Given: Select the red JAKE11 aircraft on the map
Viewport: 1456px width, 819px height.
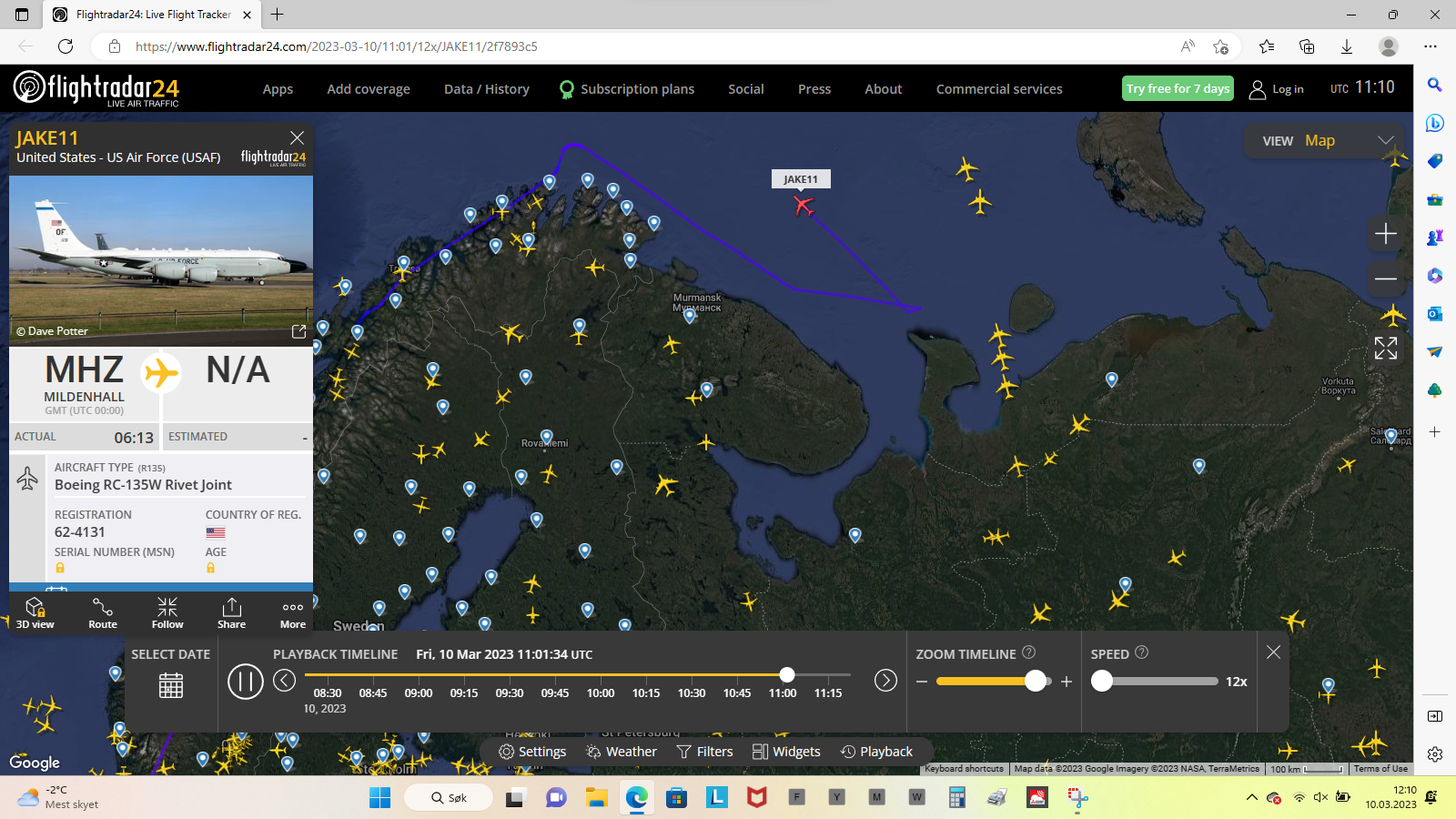Looking at the screenshot, I should click(803, 206).
